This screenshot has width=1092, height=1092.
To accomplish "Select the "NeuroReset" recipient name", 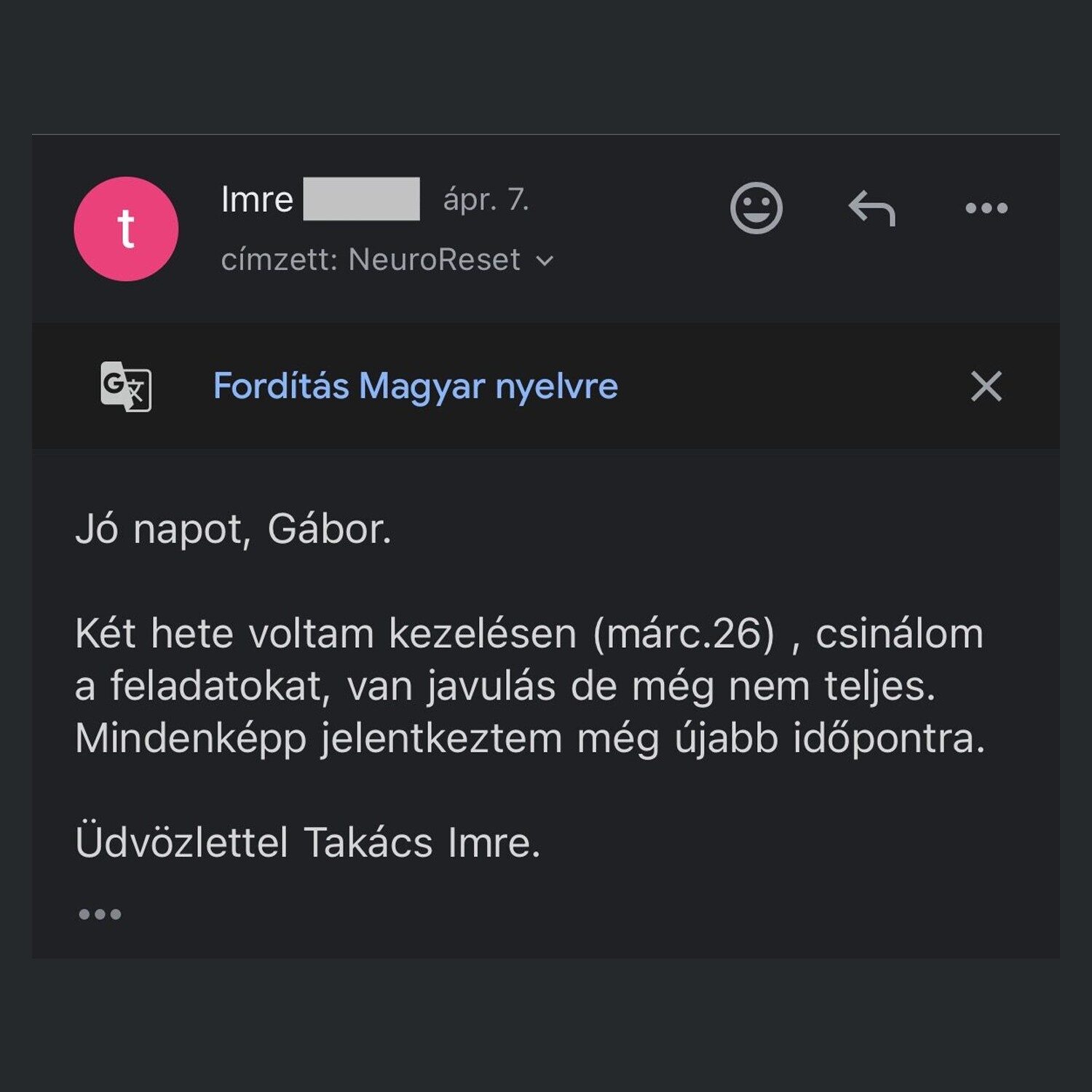I will coord(434,260).
